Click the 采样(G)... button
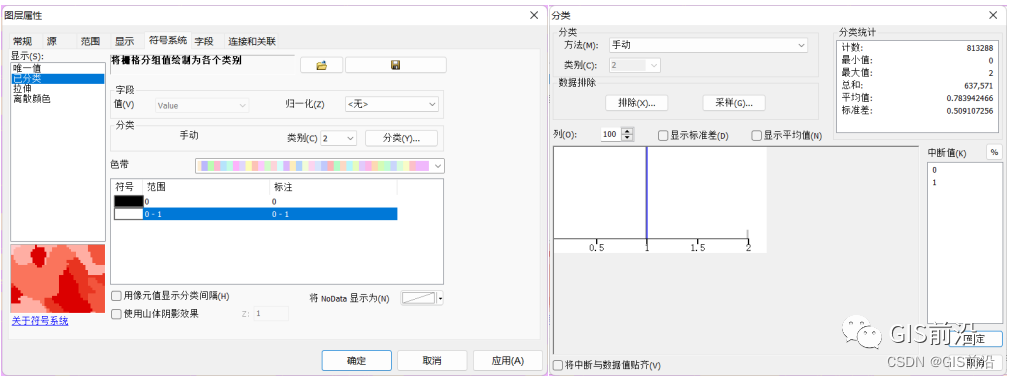 (x=734, y=103)
